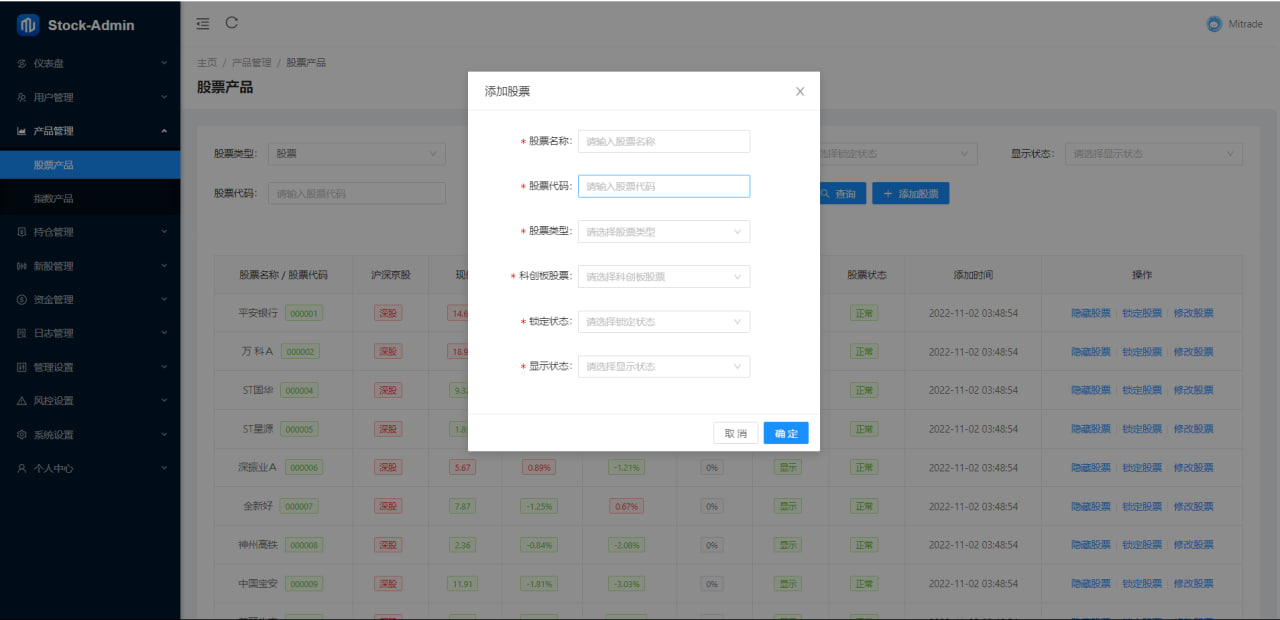1280x620 pixels.
Task: Click the refresh icon in the top bar
Action: point(232,23)
